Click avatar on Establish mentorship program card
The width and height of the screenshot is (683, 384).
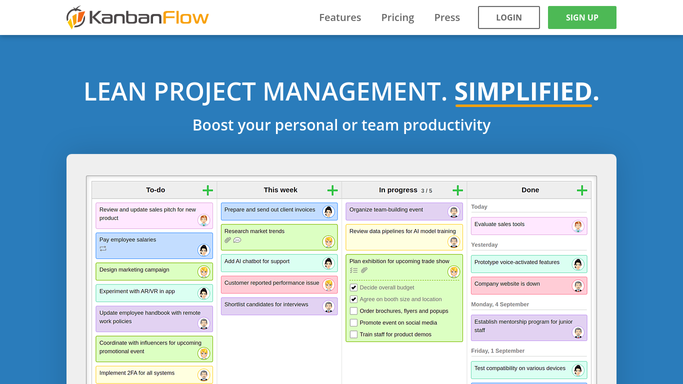[x=578, y=333]
